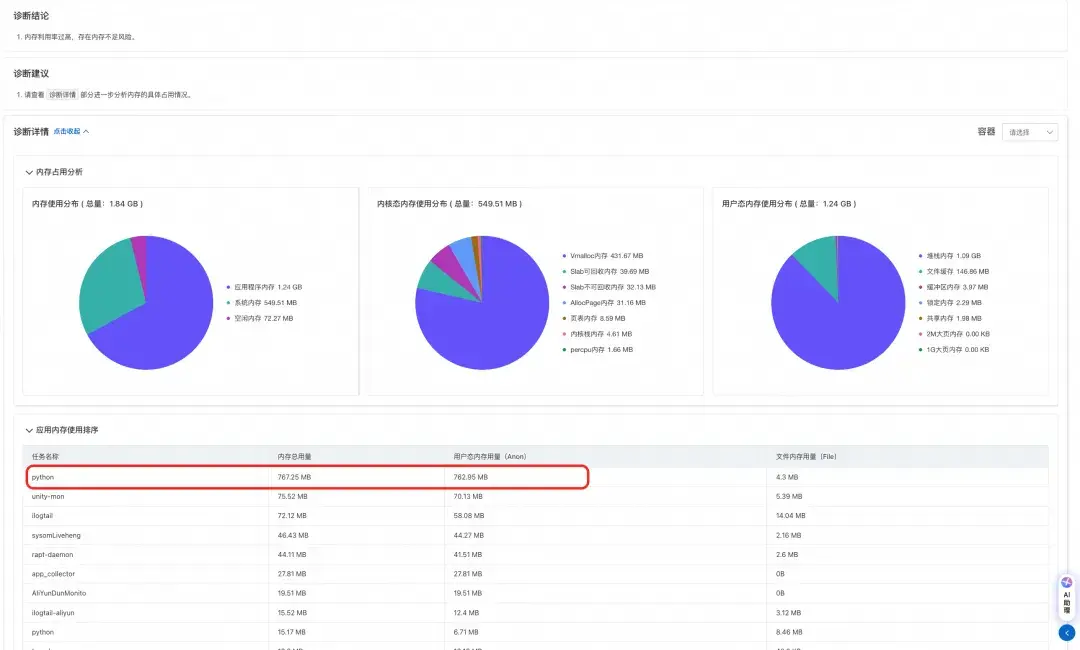Click the 762.95 MB Anon value cell
Screen dimensions: 1080x650
coord(470,477)
